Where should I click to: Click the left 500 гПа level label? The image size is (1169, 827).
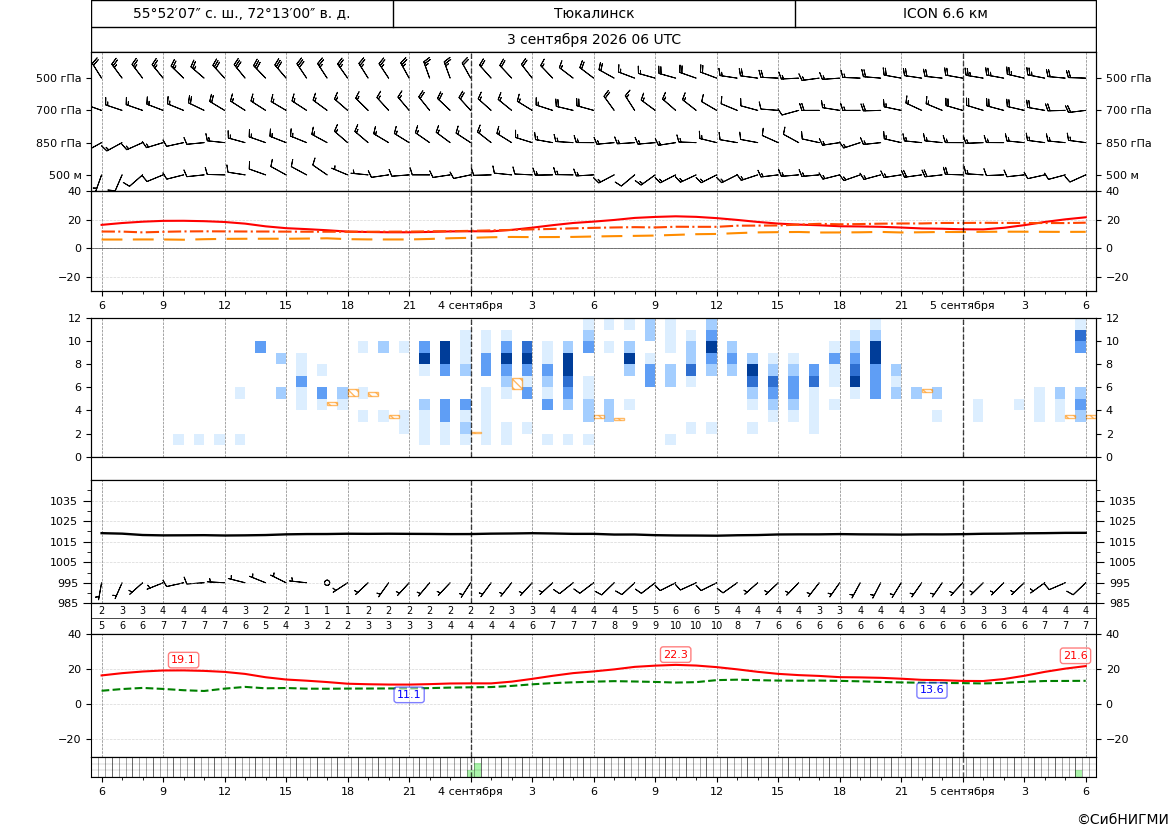pyautogui.click(x=59, y=78)
